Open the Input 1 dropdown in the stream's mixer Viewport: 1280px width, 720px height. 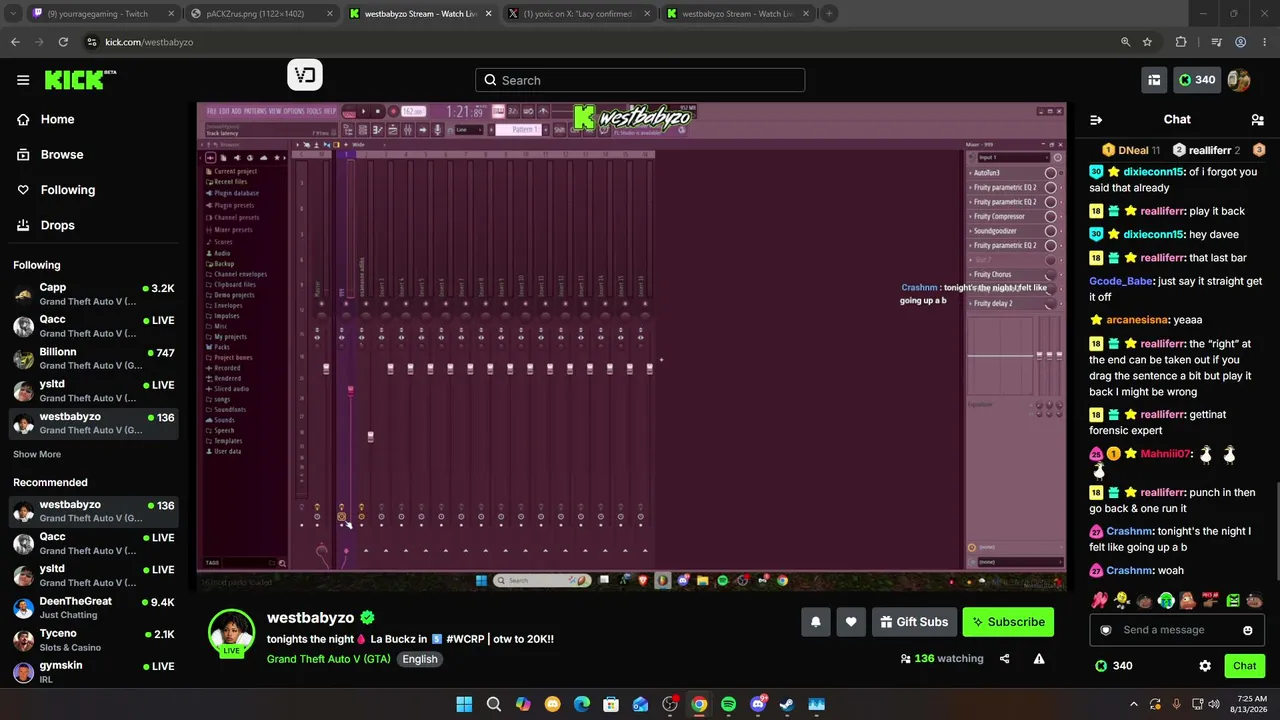click(1014, 157)
